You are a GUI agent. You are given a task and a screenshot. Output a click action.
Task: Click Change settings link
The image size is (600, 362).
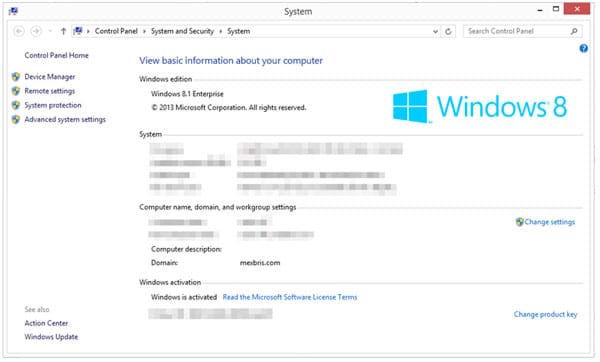pyautogui.click(x=549, y=222)
